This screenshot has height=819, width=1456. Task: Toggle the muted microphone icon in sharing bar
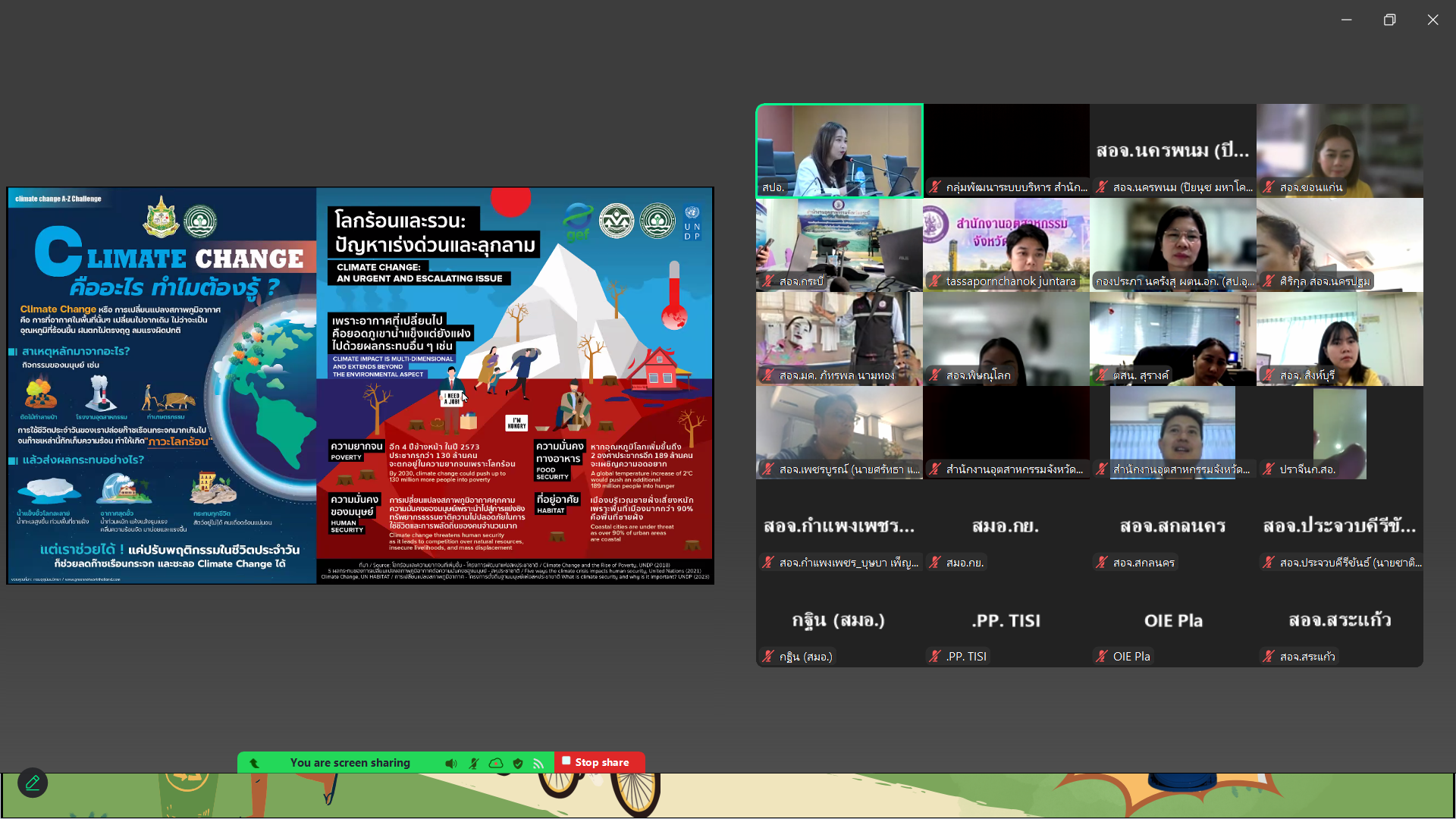[474, 763]
